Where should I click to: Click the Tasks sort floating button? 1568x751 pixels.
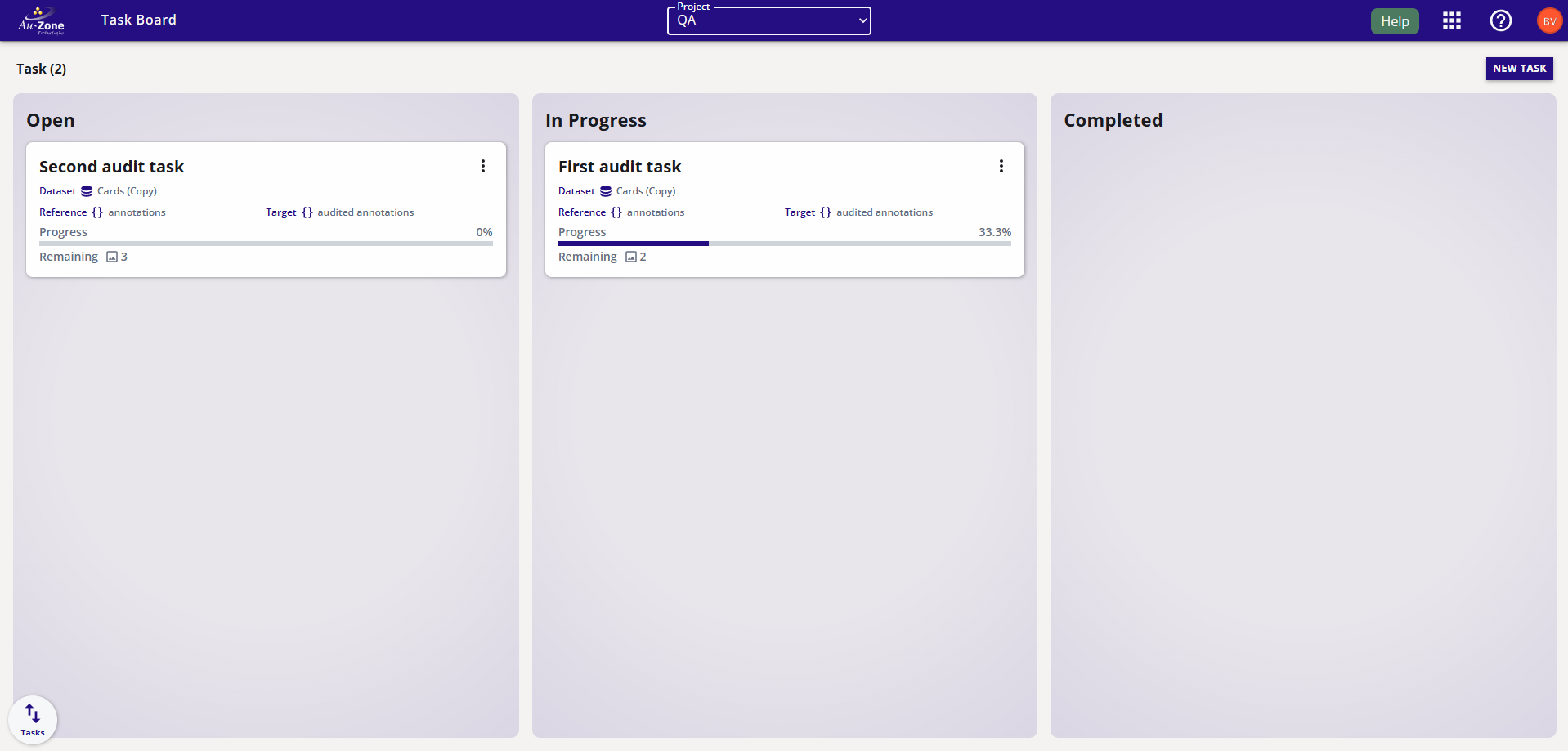pos(32,719)
